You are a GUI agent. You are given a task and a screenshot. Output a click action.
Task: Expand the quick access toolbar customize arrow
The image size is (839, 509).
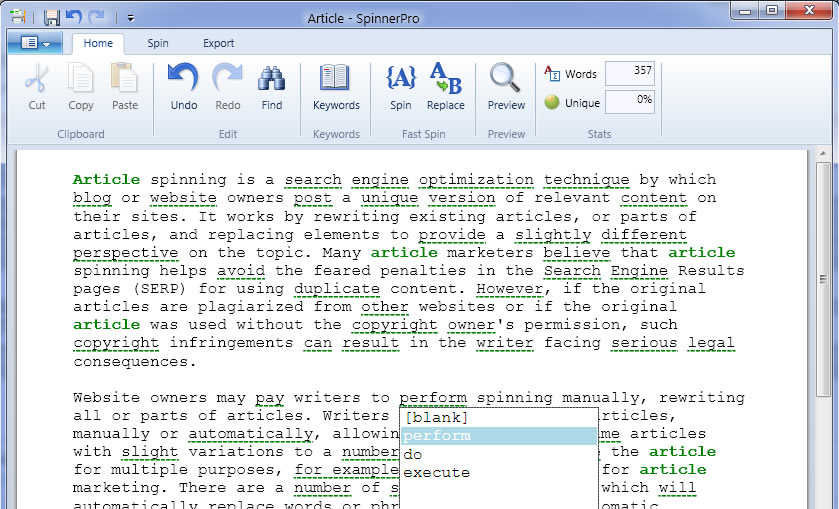tap(131, 18)
